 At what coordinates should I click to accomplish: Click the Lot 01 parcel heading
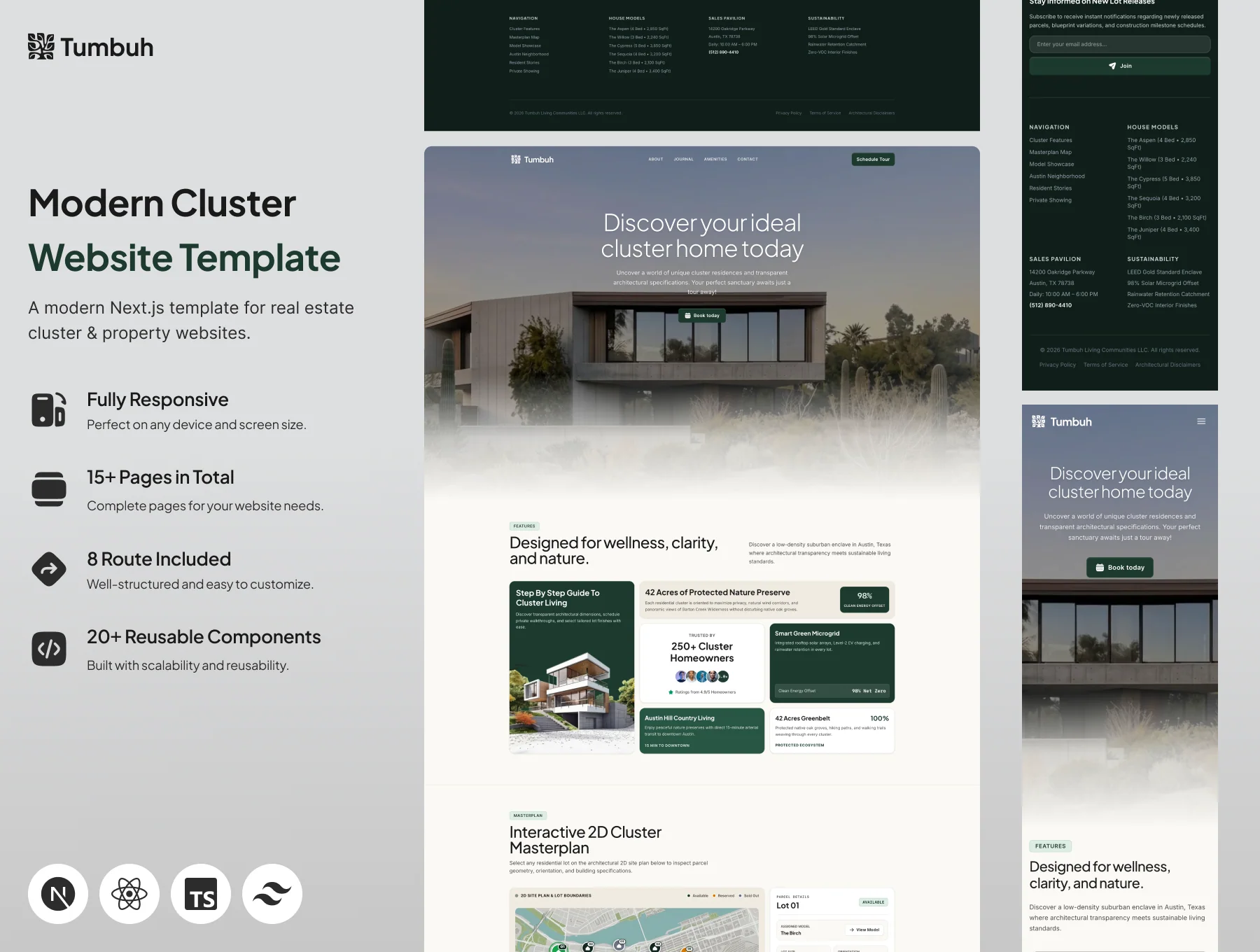[787, 906]
